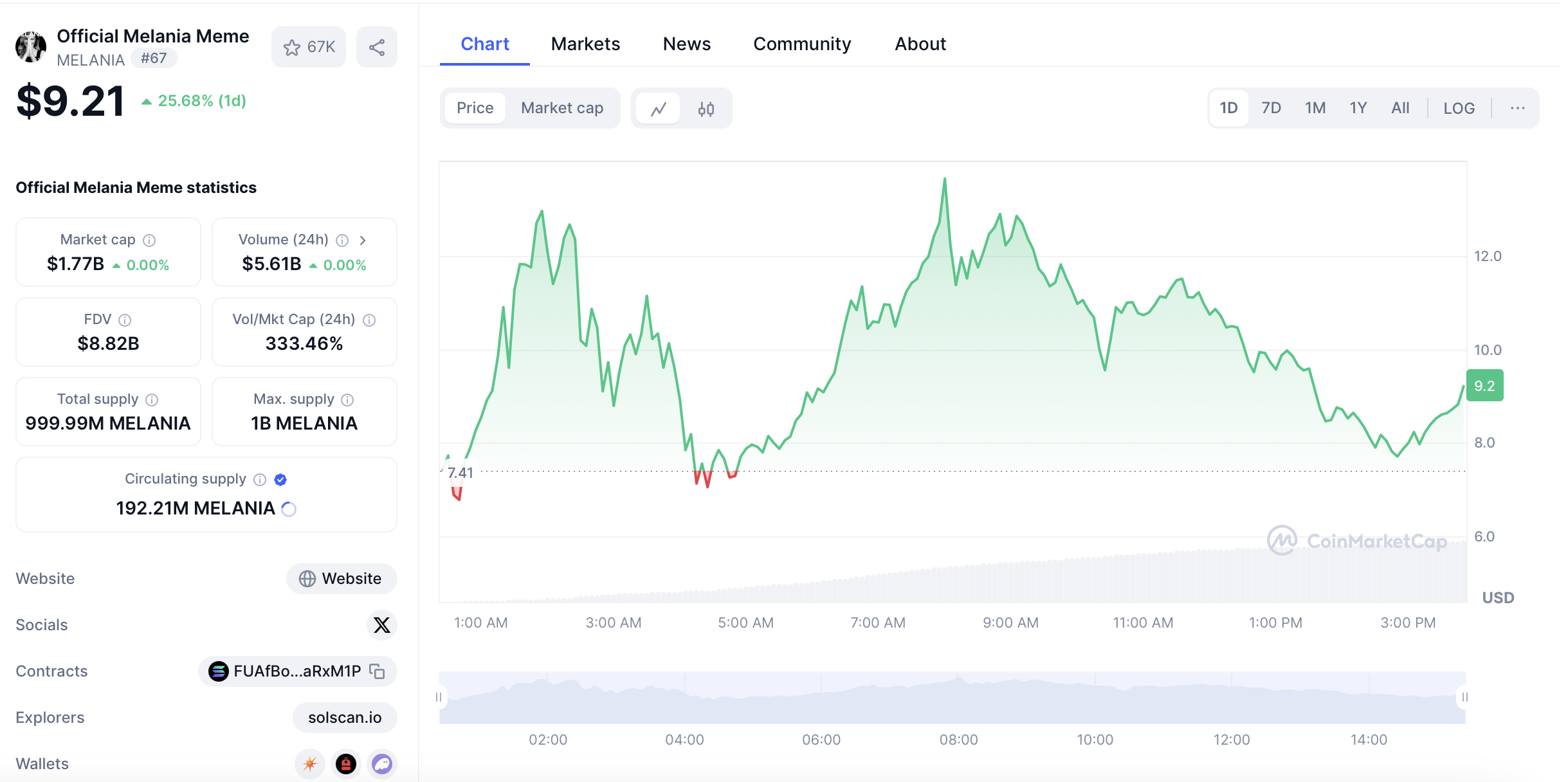Viewport: 1568px width, 782px height.
Task: Toggle chart to Market cap view
Action: click(561, 108)
